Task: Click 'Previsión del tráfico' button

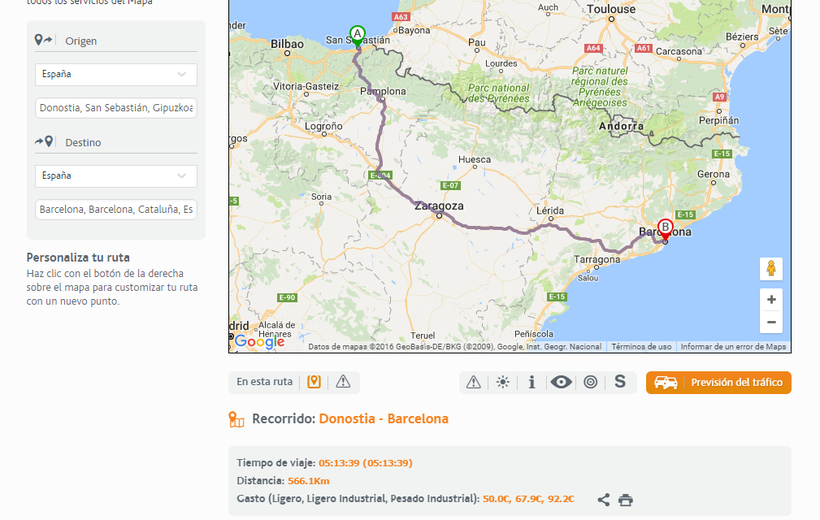Action: coord(718,382)
